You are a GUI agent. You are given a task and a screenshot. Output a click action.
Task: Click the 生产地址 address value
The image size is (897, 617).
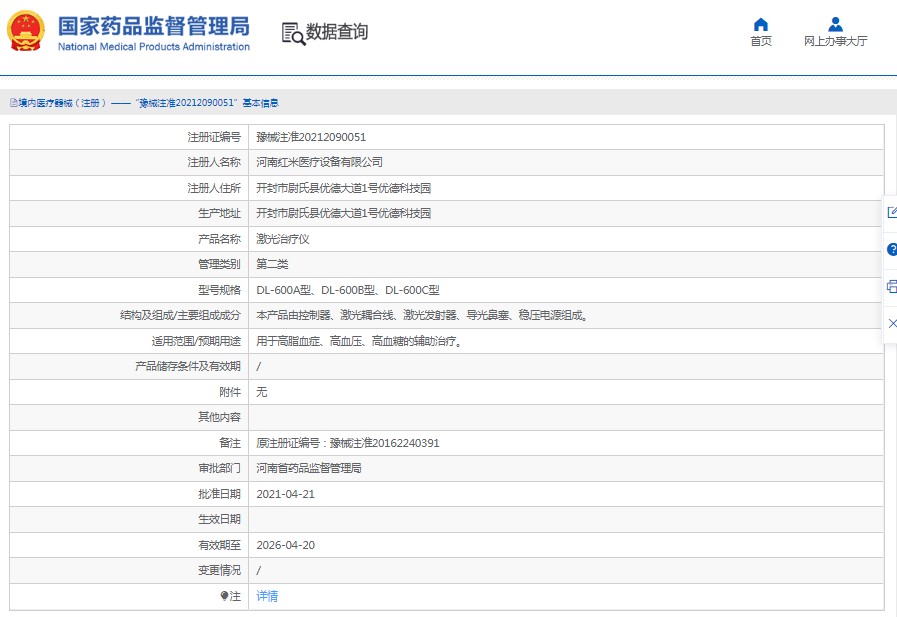tap(343, 213)
